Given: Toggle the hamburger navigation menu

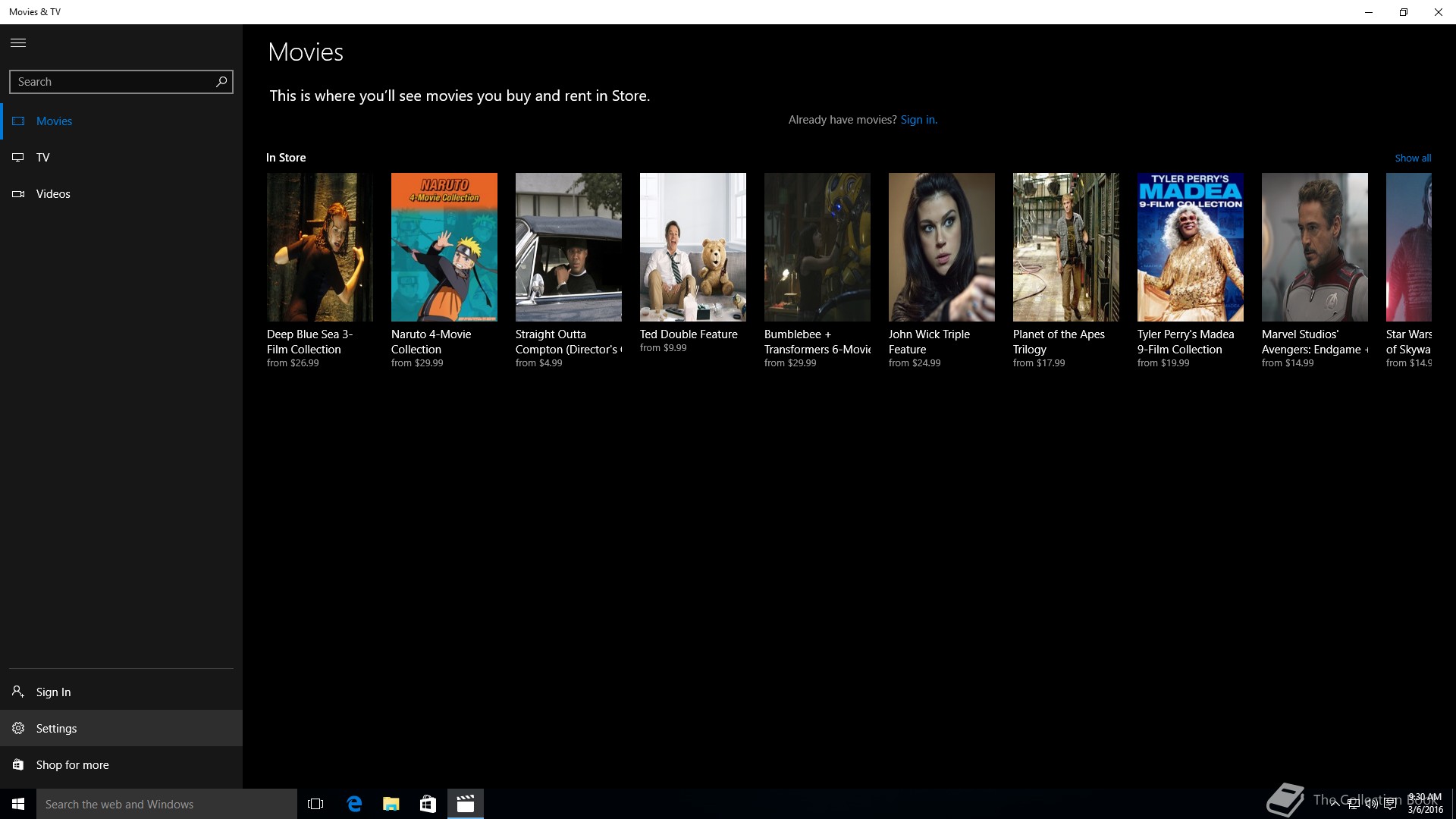Looking at the screenshot, I should click(x=18, y=43).
